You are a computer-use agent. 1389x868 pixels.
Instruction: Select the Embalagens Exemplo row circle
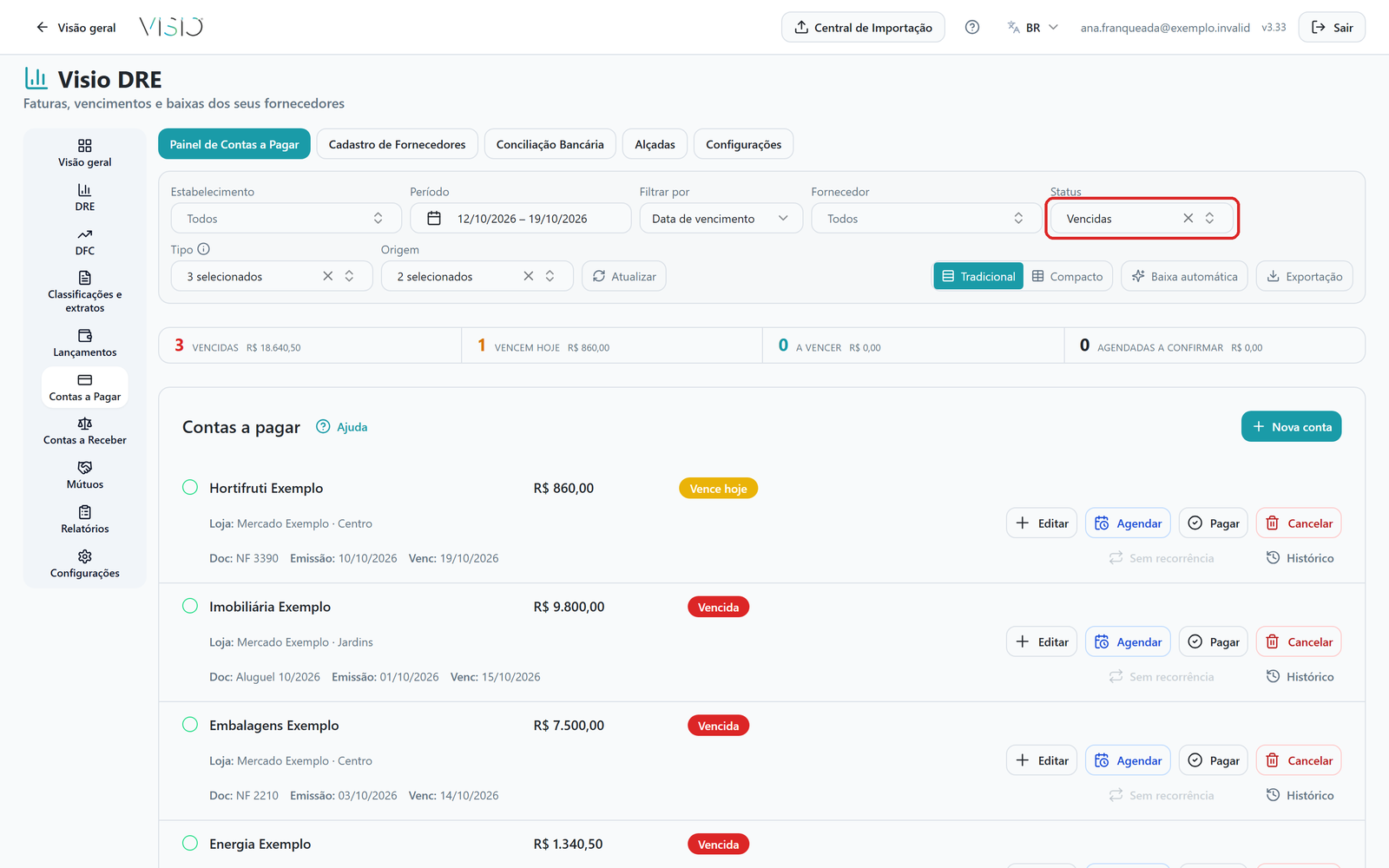(190, 724)
